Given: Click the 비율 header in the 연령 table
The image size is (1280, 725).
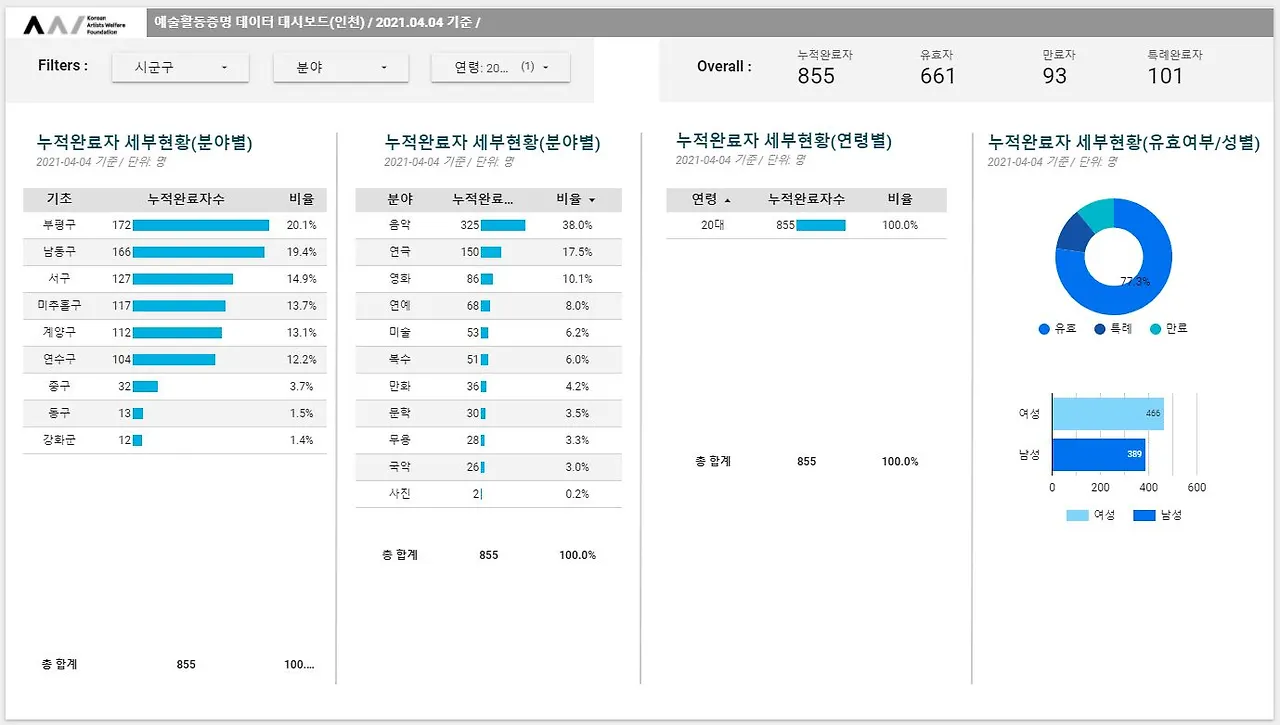Looking at the screenshot, I should (900, 199).
